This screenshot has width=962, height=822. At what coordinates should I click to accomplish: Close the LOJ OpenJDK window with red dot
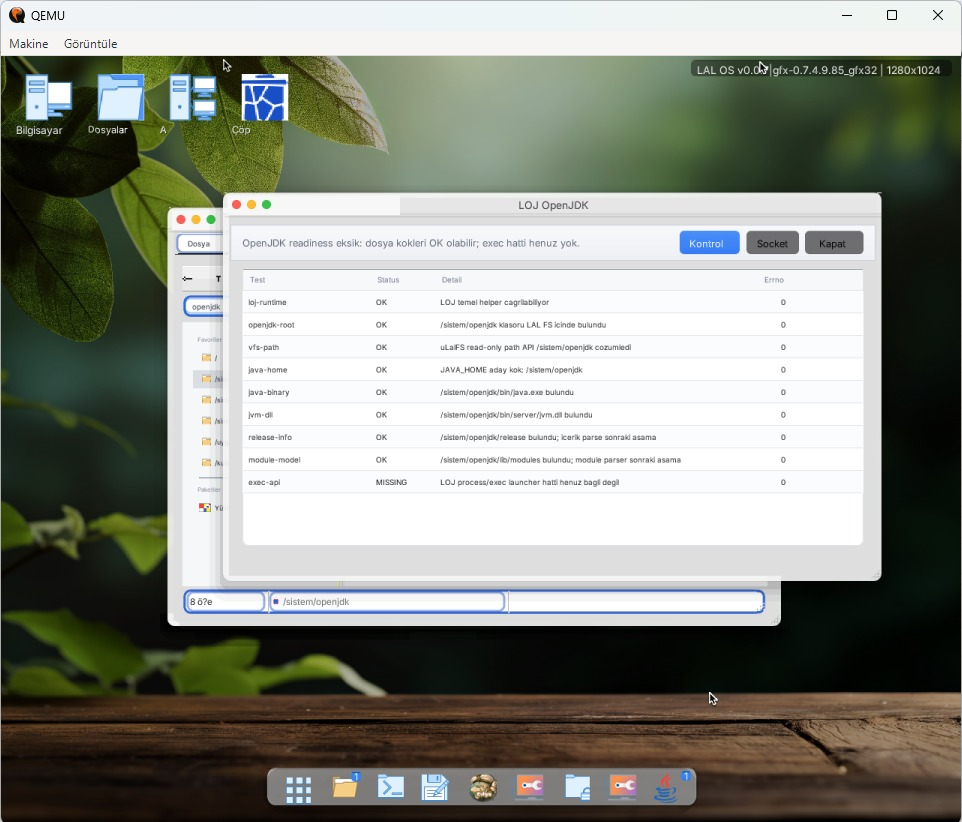coord(236,204)
